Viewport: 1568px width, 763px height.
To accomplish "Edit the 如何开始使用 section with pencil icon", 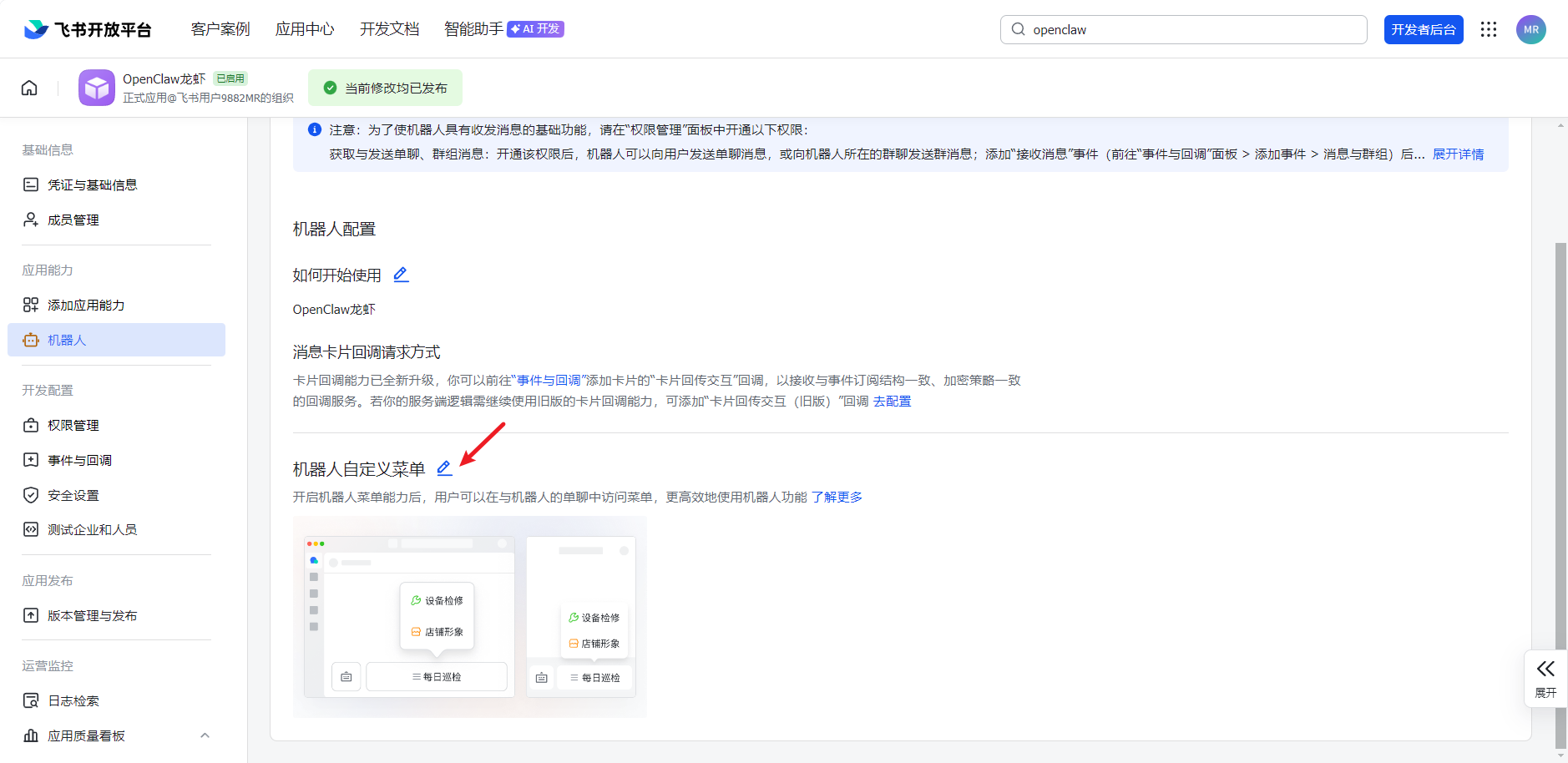I will [x=401, y=275].
